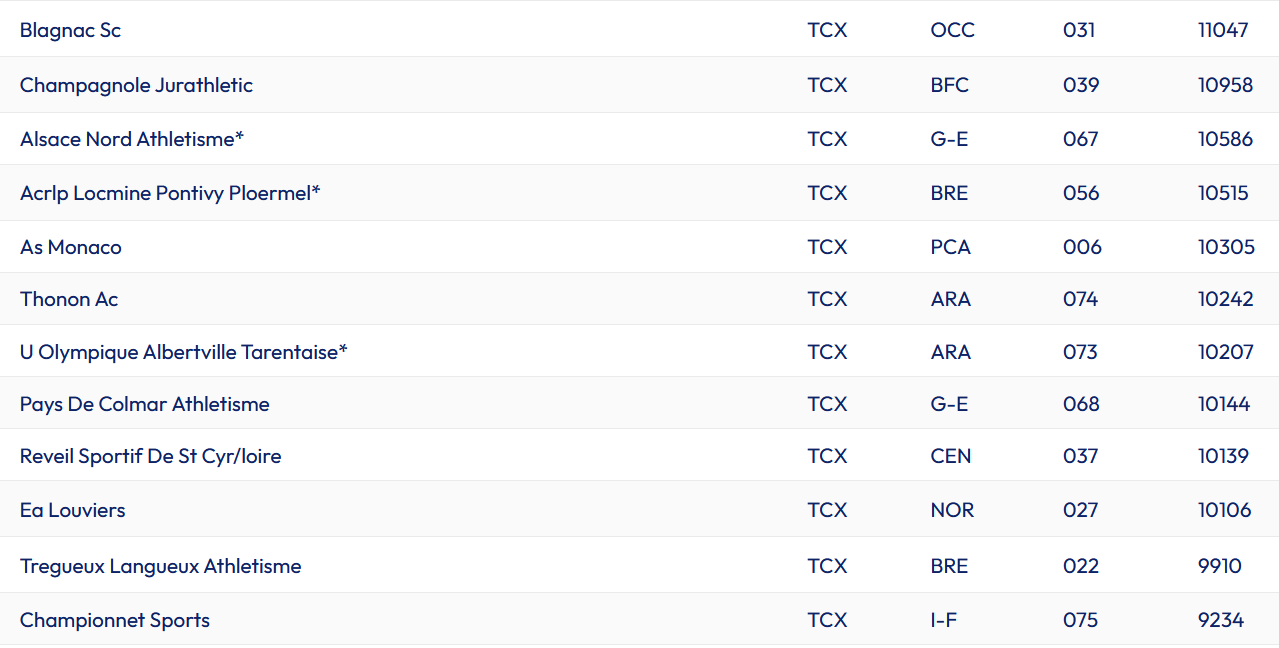1279x648 pixels.
Task: Click the Champagnole Jurathletic club name
Action: [136, 85]
